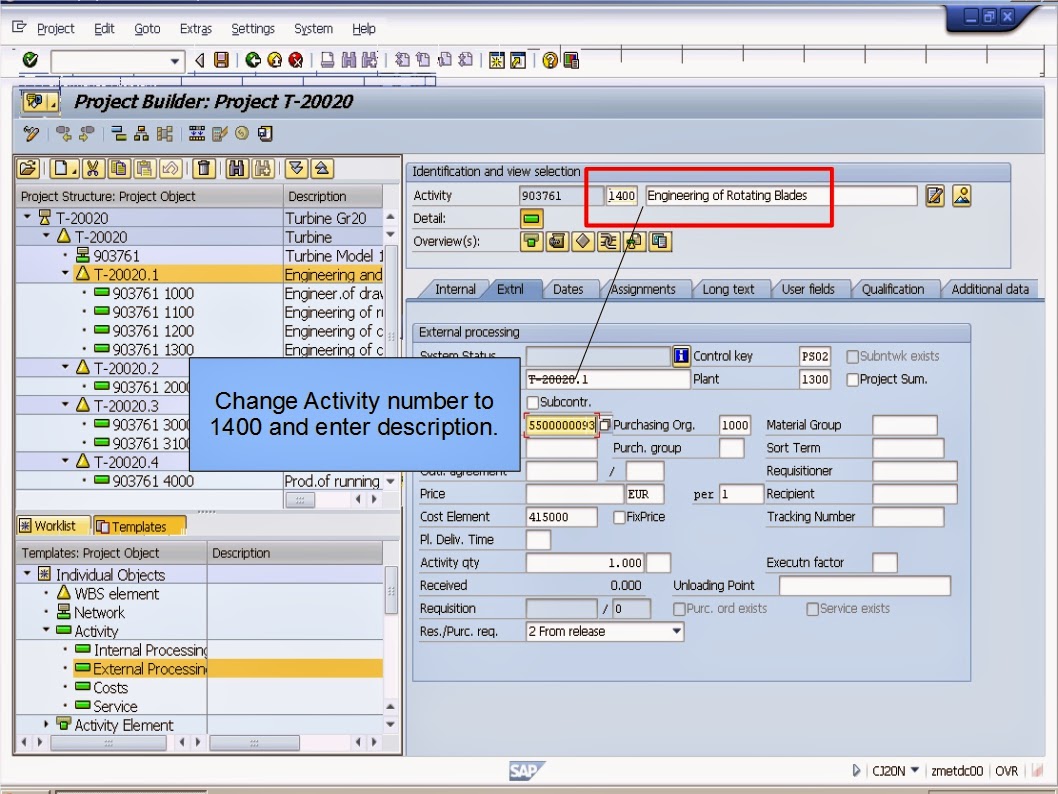1058x794 pixels.
Task: Click Expand subtree icon in the structure toolbar
Action: click(x=296, y=169)
